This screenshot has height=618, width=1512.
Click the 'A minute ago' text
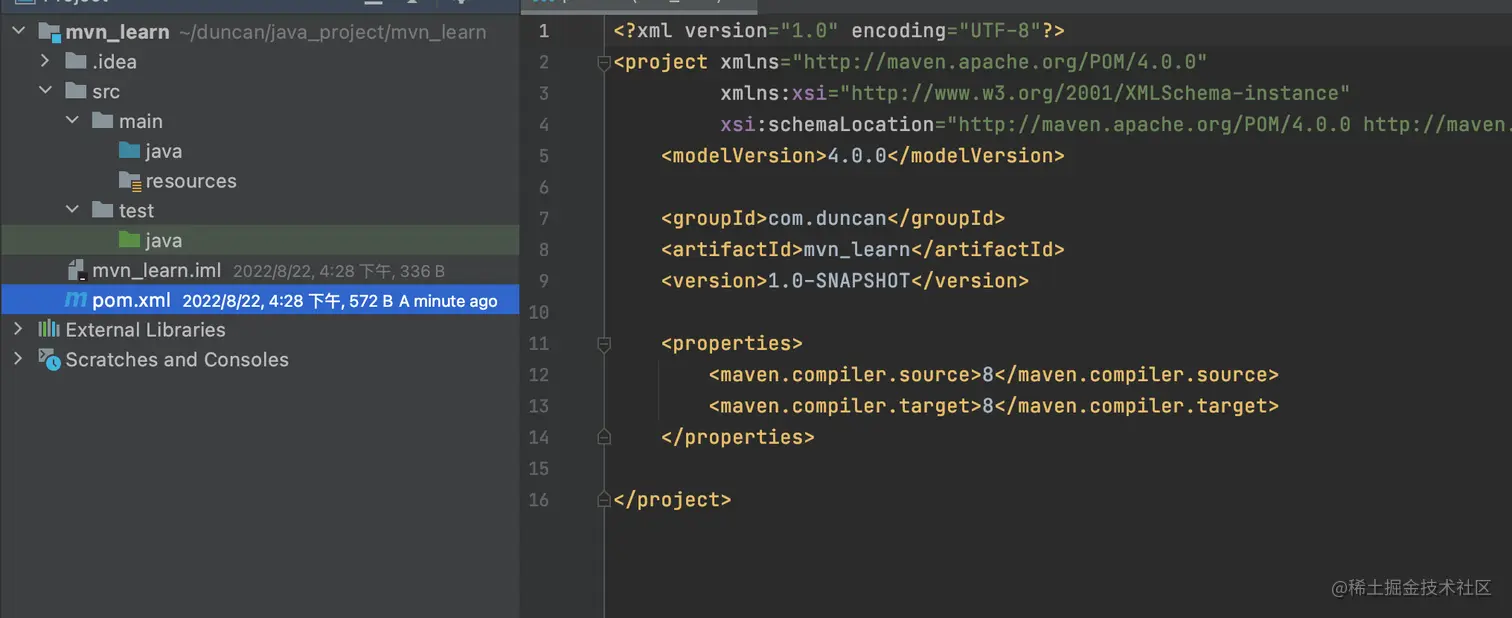(x=448, y=301)
